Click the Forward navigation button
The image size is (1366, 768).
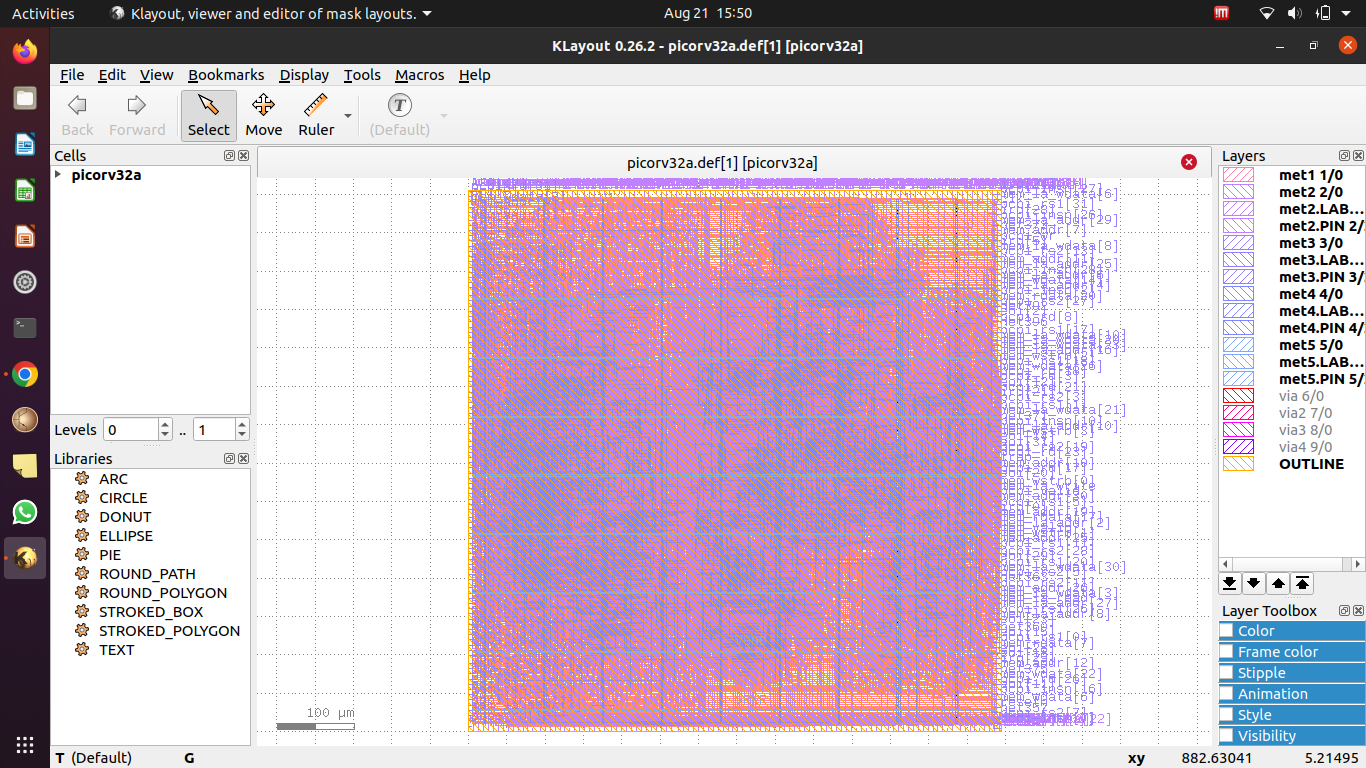pyautogui.click(x=137, y=113)
